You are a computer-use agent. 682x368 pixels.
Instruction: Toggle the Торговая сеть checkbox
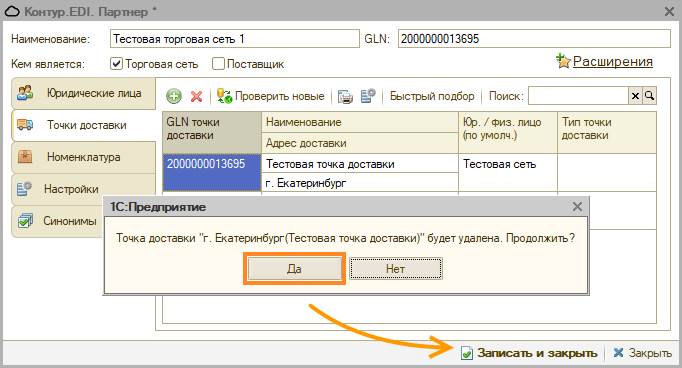click(x=116, y=64)
